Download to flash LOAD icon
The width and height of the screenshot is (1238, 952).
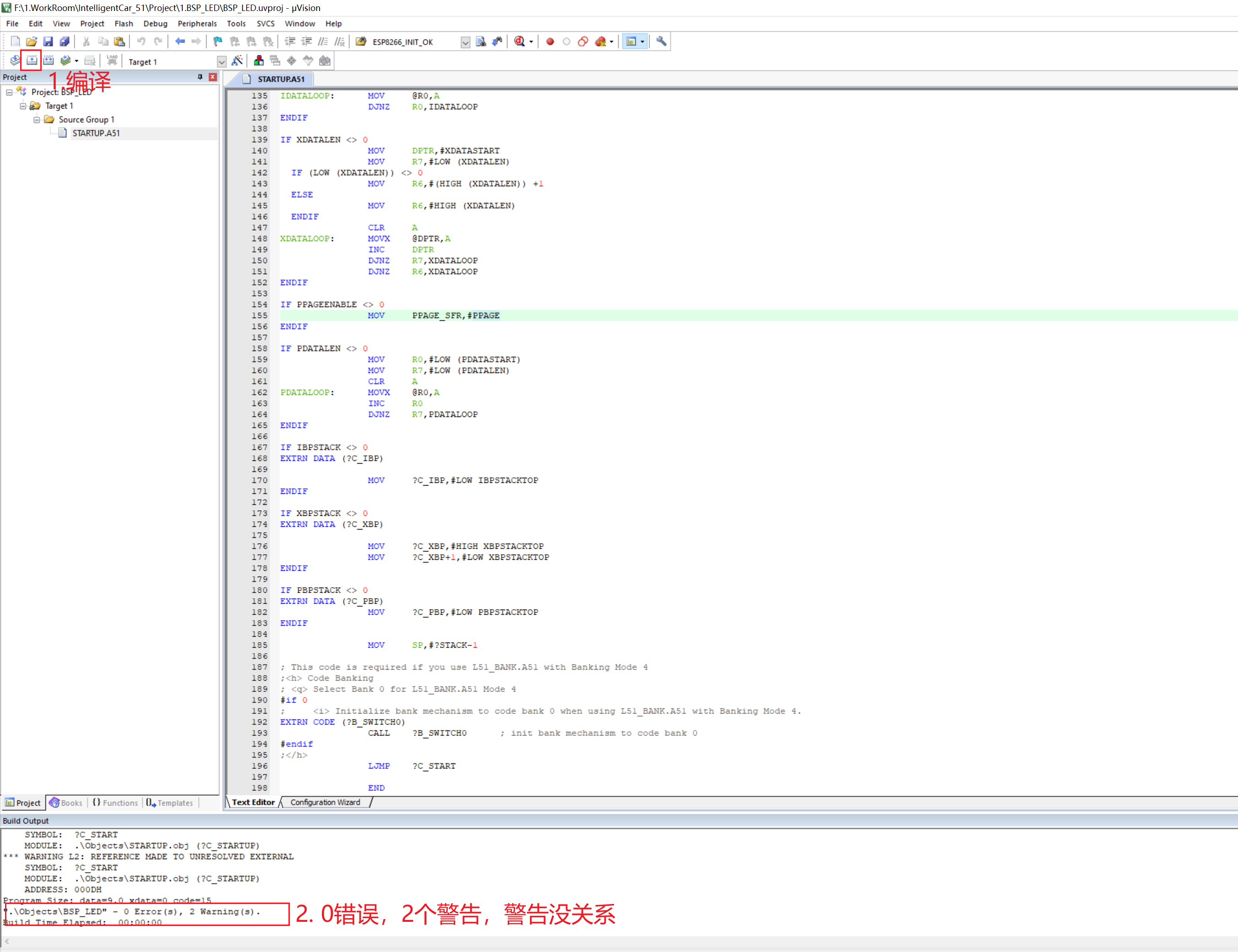pos(112,60)
